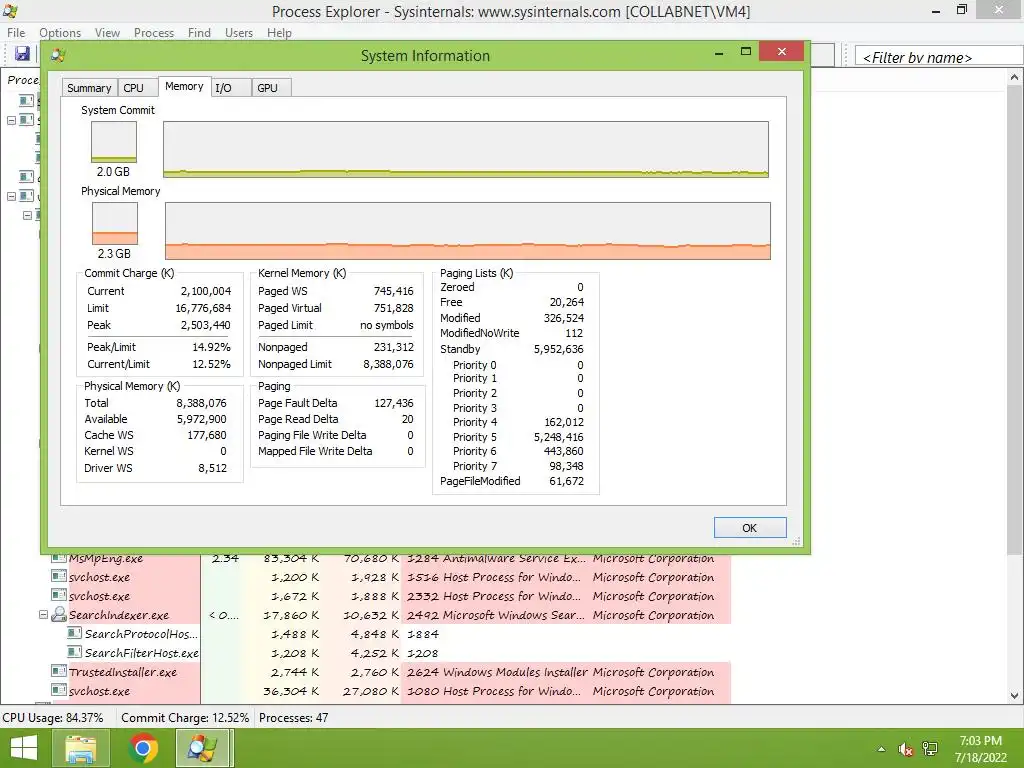
Task: Click the Page Fault Delta value 127,436
Action: [394, 403]
